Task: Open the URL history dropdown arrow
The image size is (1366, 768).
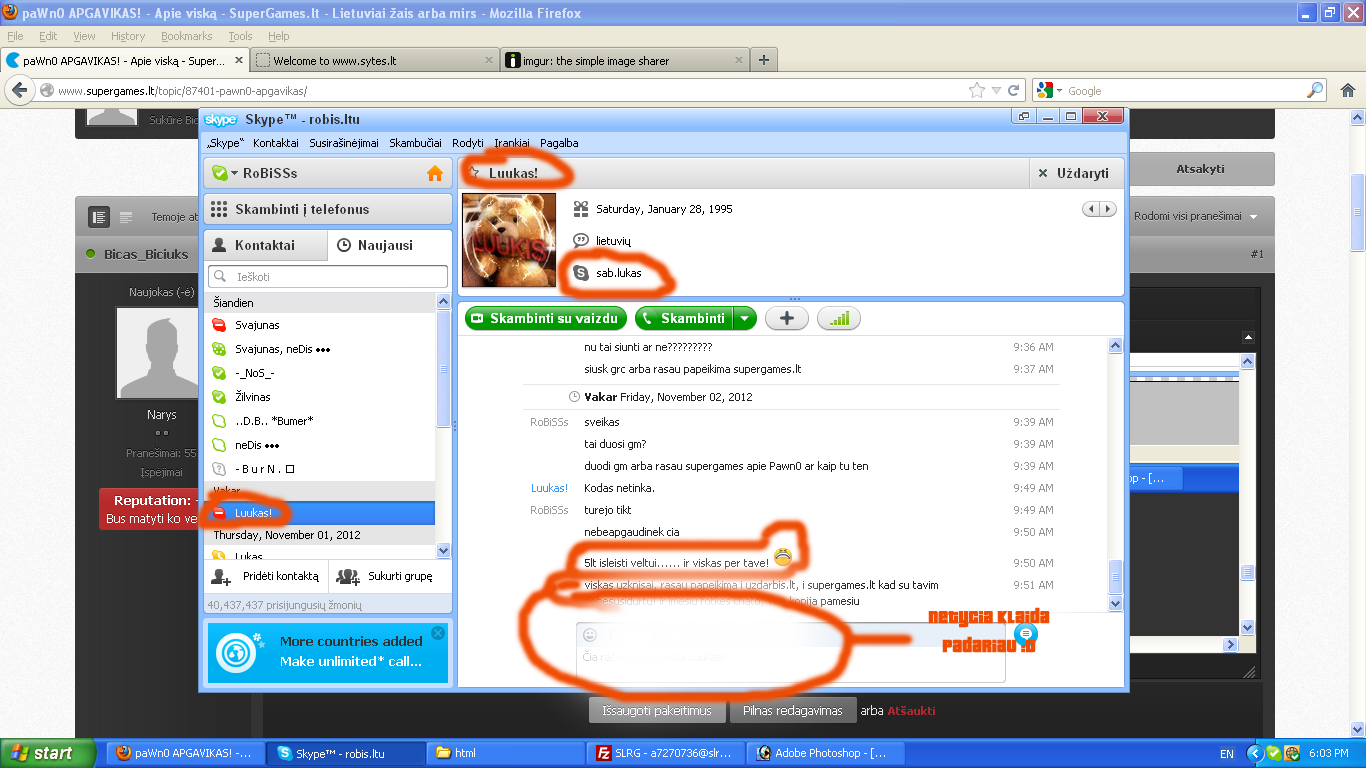Action: 995,90
